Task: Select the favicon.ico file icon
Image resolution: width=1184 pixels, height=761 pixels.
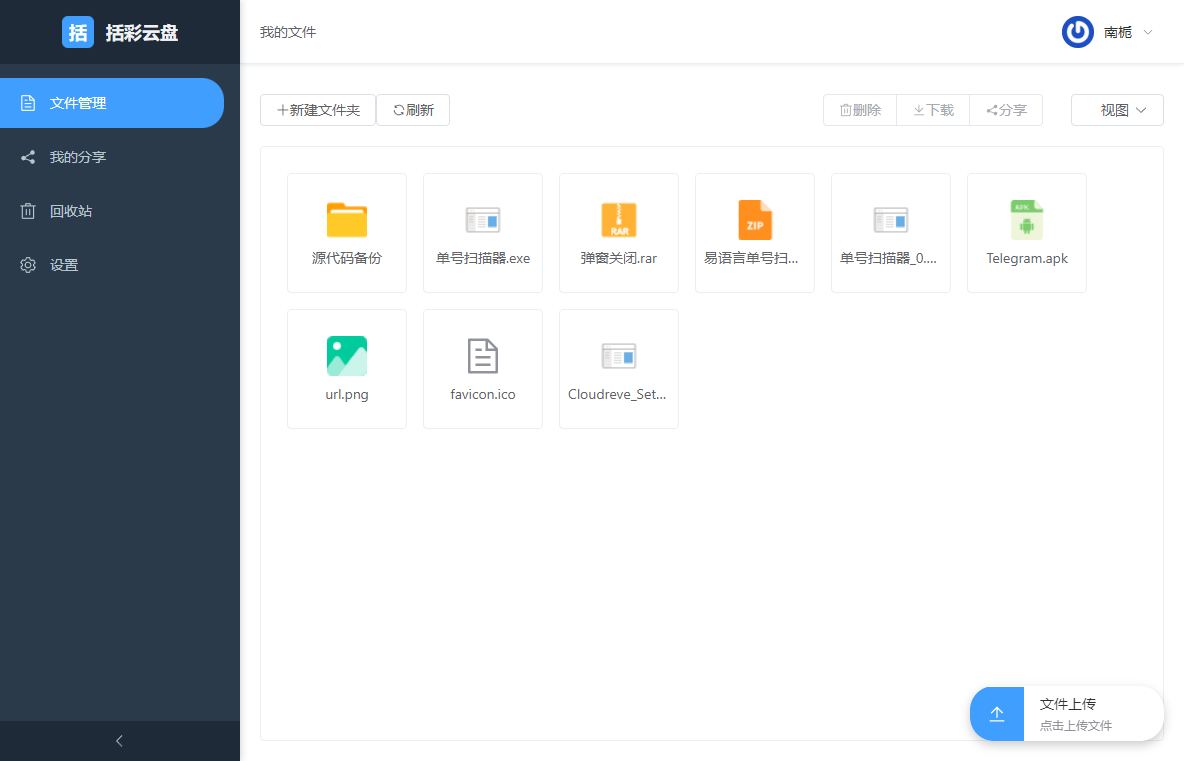Action: click(x=482, y=355)
